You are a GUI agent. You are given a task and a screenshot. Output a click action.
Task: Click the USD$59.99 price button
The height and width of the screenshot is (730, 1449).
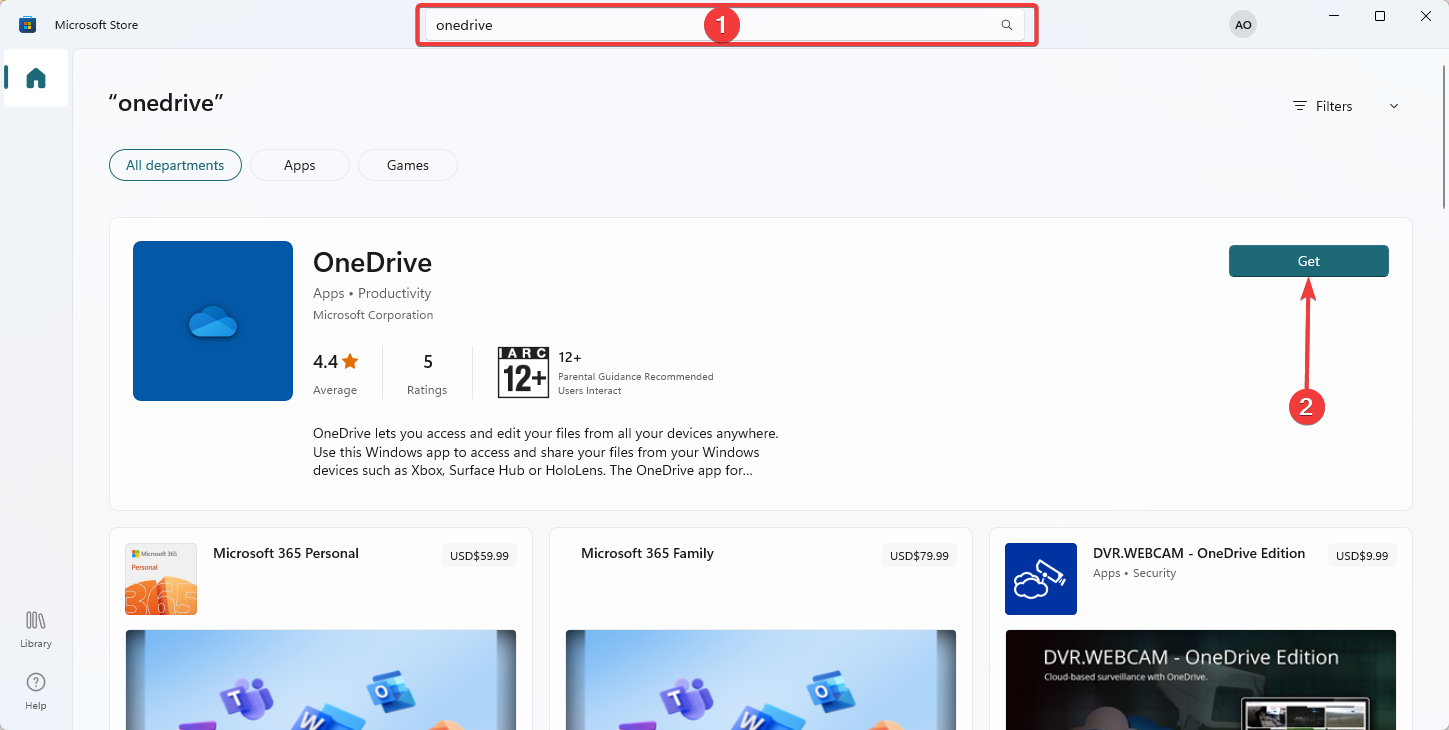(x=480, y=556)
